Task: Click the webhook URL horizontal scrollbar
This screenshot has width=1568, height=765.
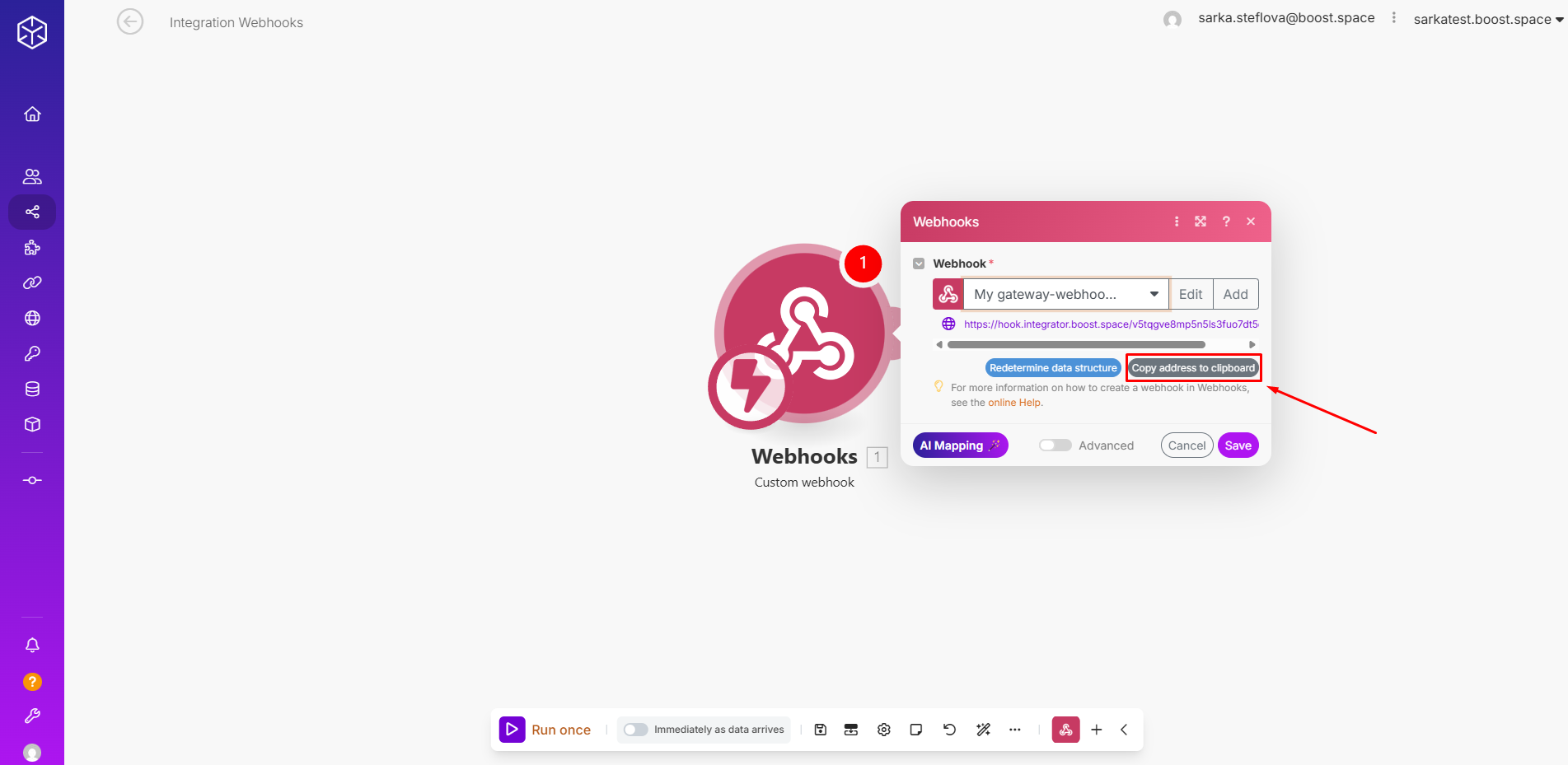Action: (x=1076, y=345)
